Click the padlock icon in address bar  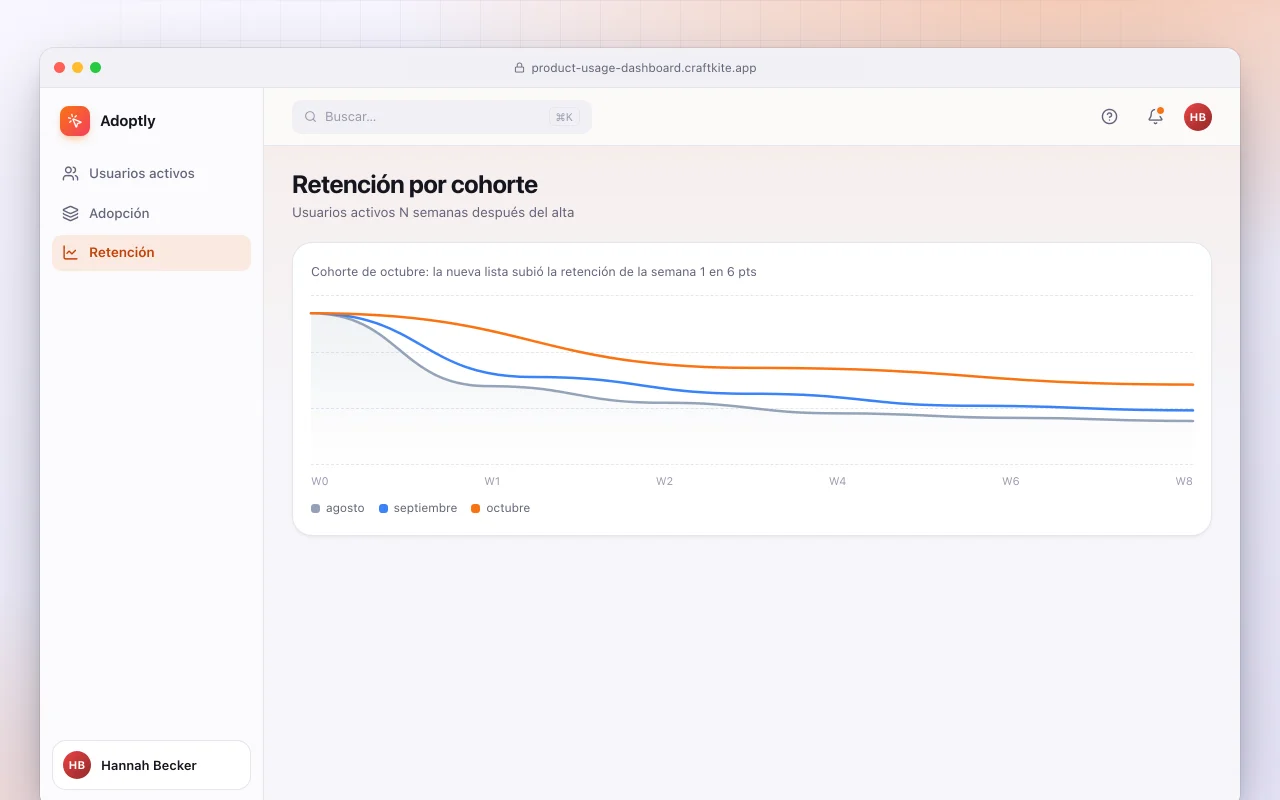click(519, 68)
